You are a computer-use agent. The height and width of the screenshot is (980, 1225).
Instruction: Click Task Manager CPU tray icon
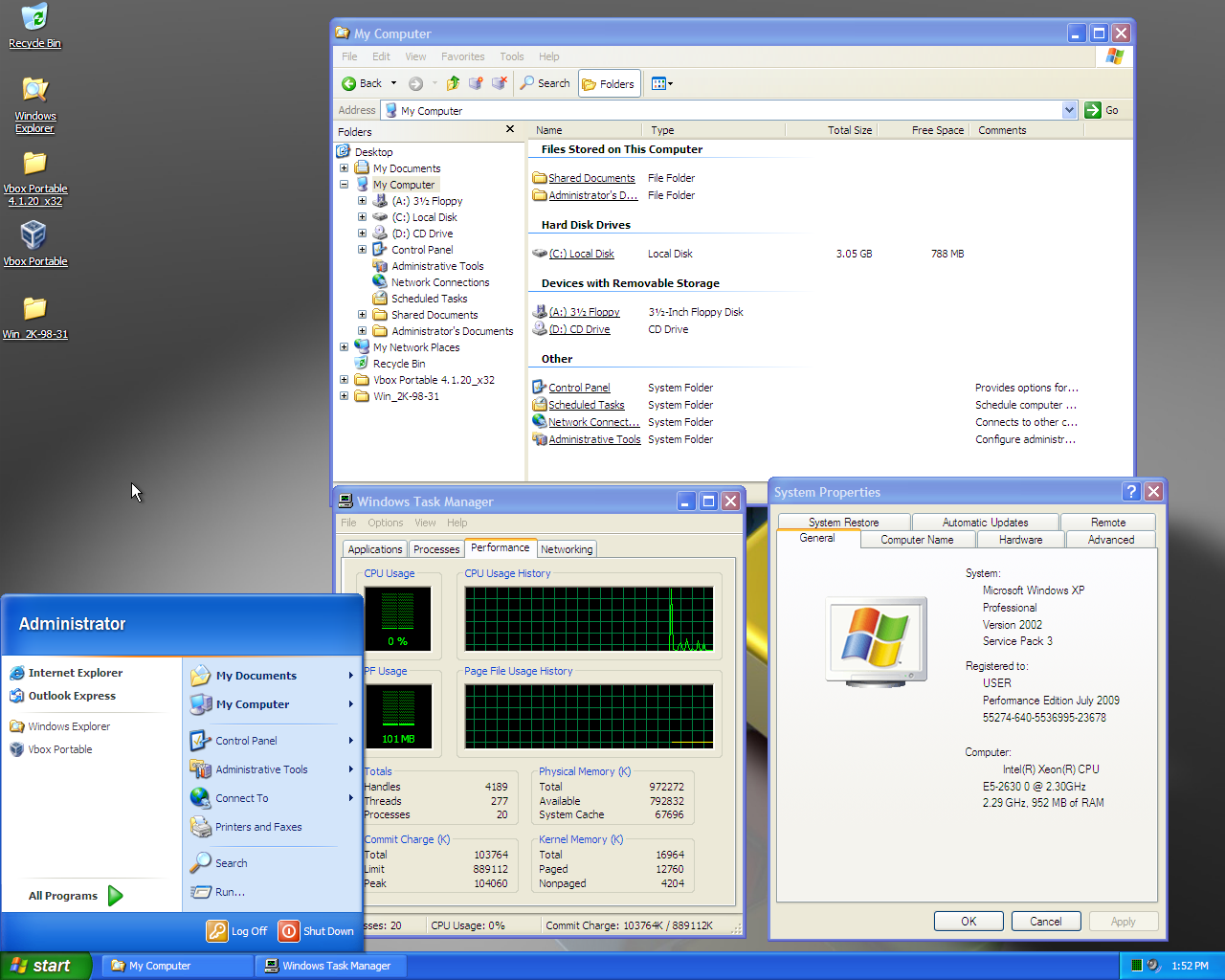coord(1136,966)
